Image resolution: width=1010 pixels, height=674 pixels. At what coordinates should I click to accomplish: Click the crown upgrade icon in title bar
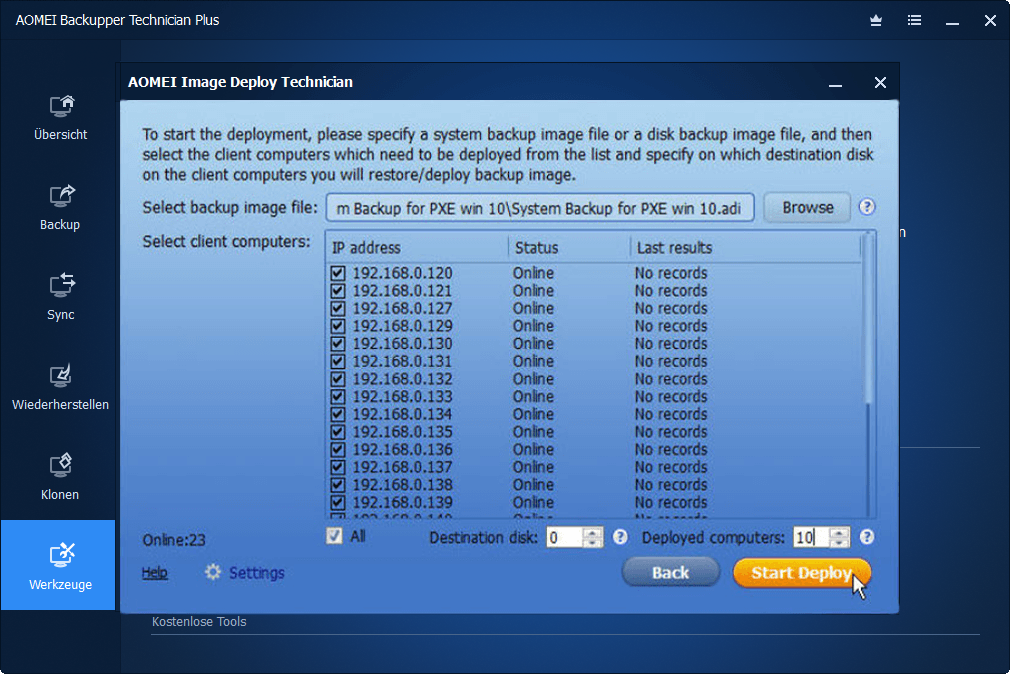pyautogui.click(x=876, y=21)
